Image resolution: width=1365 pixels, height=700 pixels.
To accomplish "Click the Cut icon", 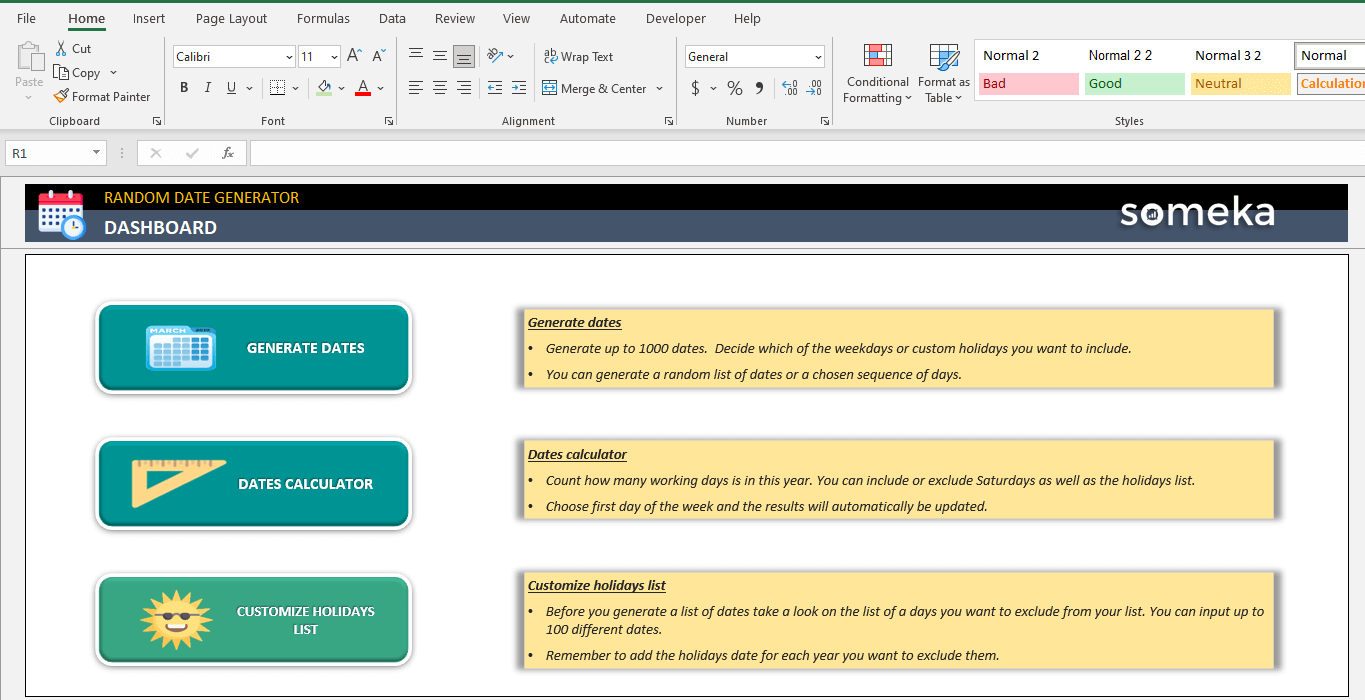I will click(60, 48).
